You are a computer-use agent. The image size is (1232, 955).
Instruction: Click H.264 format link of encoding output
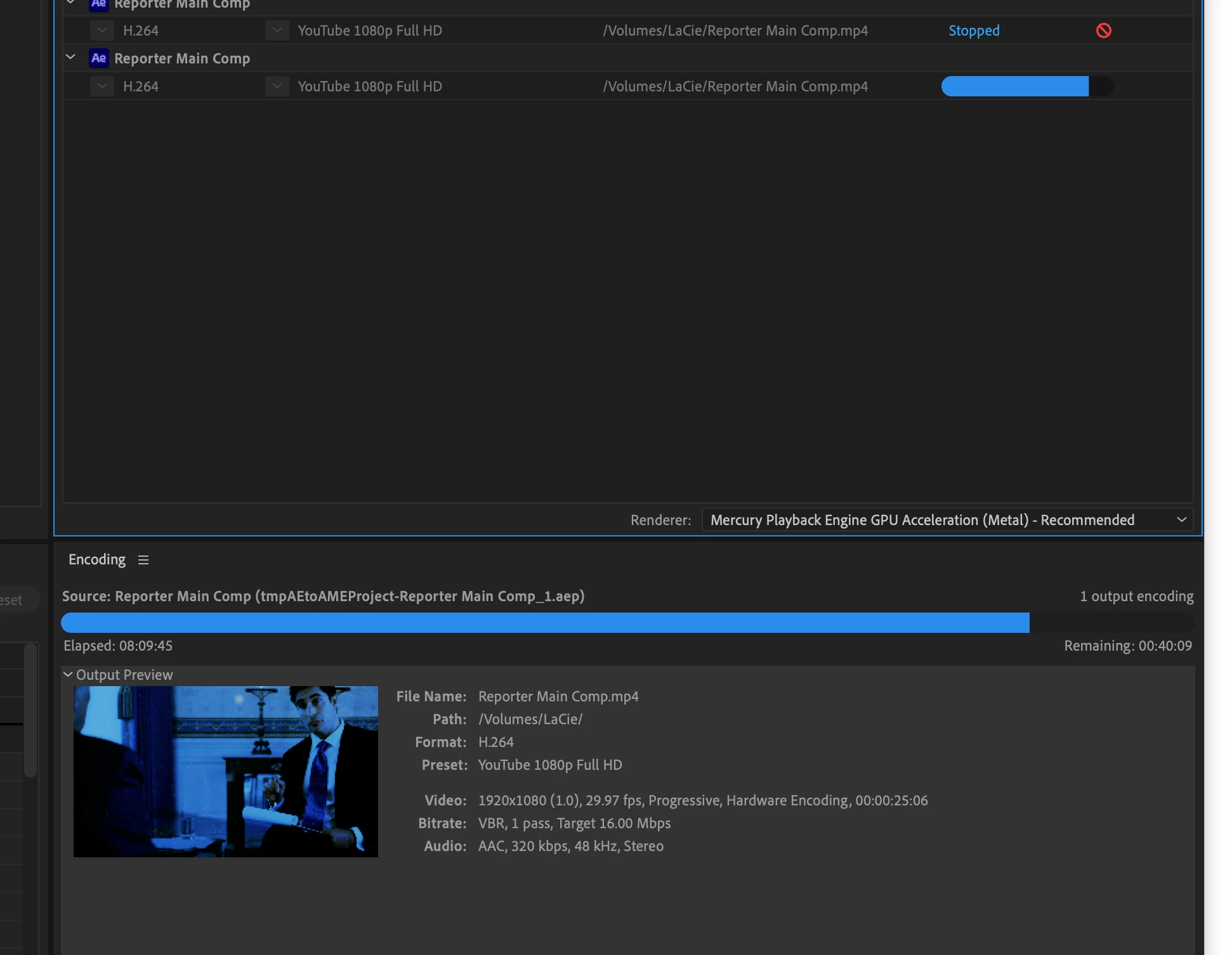pos(140,86)
